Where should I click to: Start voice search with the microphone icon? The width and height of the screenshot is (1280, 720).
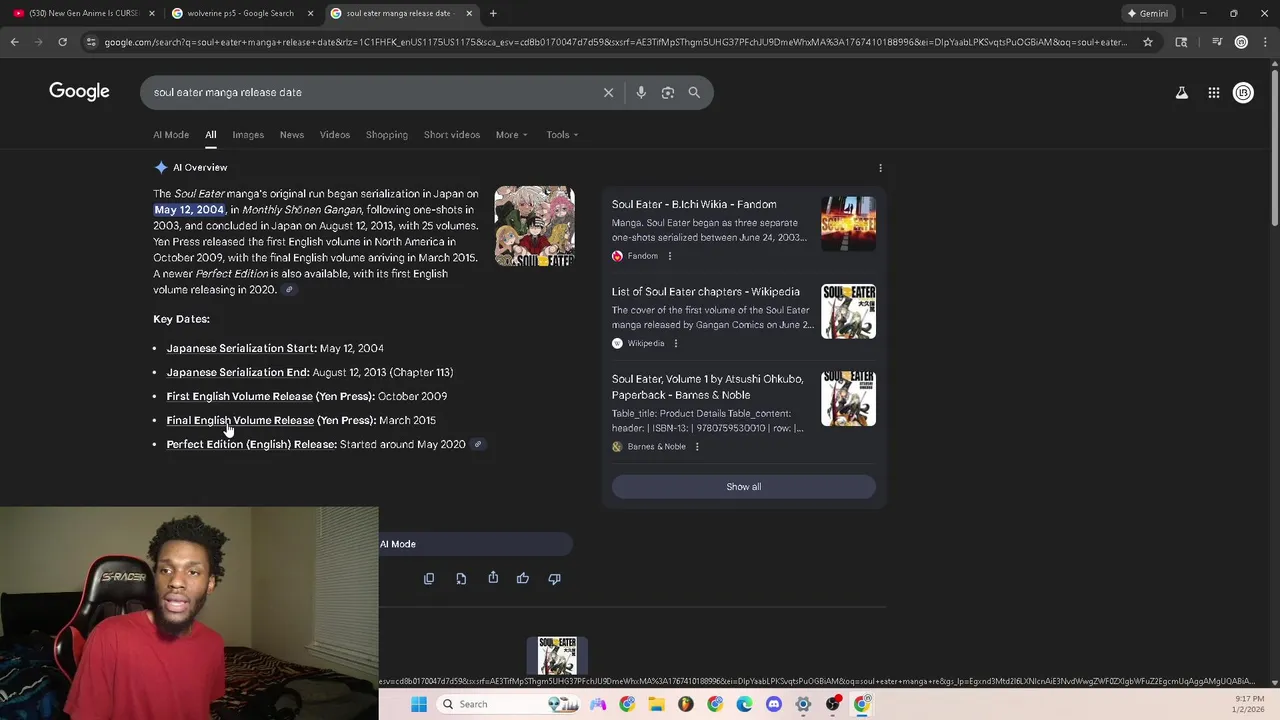tap(641, 92)
